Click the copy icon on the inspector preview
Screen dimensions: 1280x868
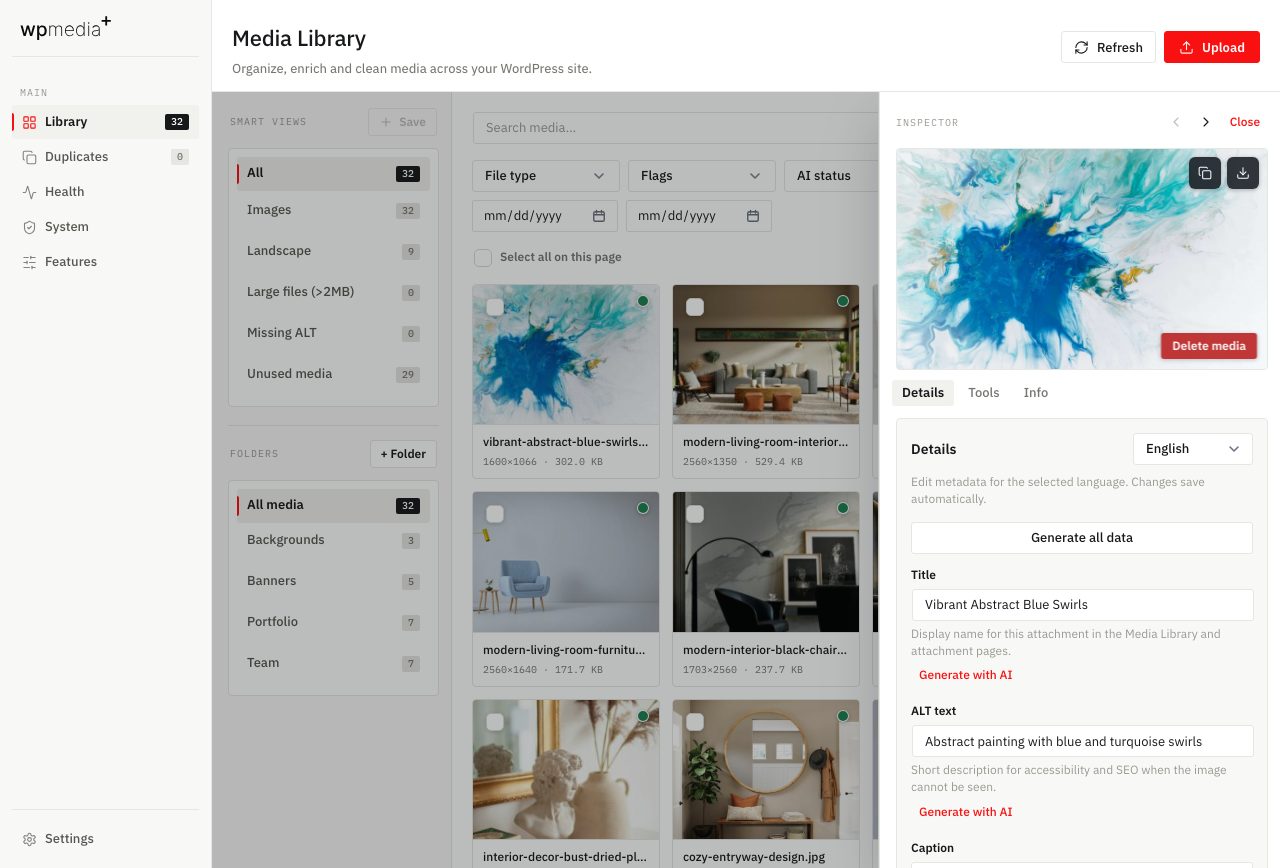tap(1205, 173)
